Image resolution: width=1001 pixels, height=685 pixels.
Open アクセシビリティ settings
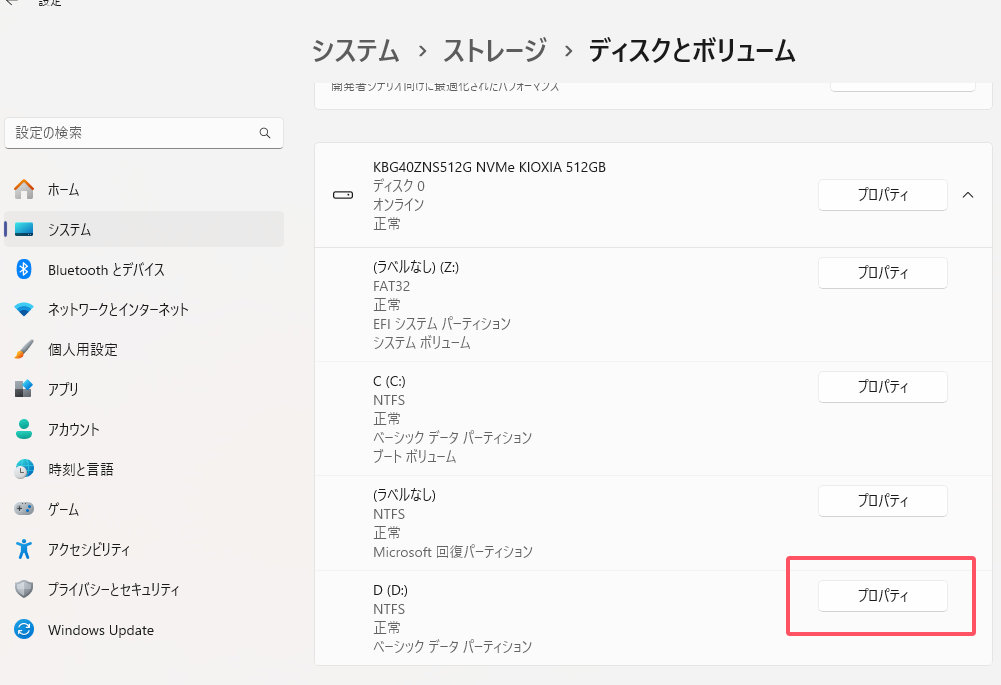click(x=90, y=549)
